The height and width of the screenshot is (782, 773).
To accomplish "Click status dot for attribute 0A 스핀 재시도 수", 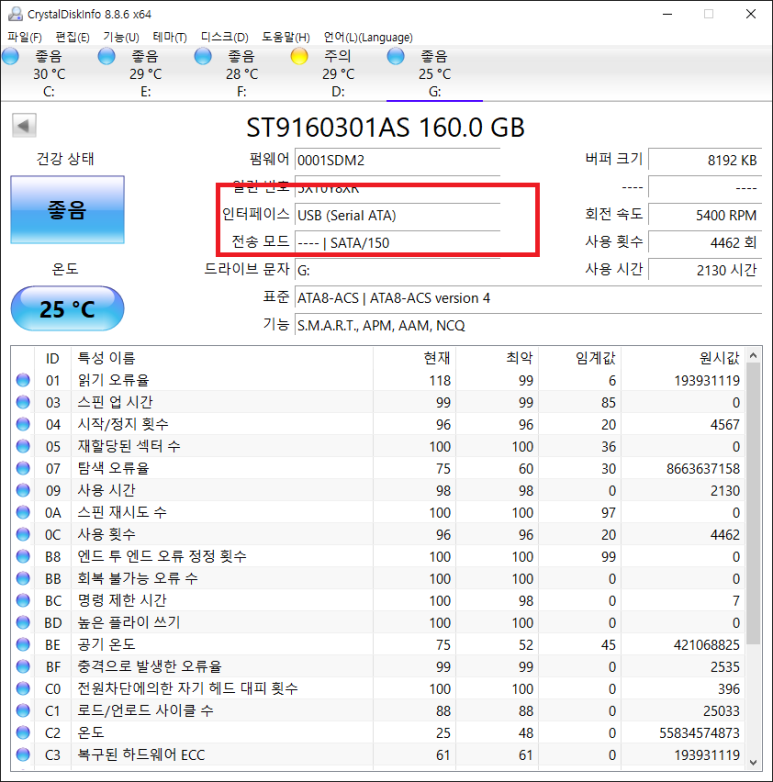I will (x=23, y=512).
